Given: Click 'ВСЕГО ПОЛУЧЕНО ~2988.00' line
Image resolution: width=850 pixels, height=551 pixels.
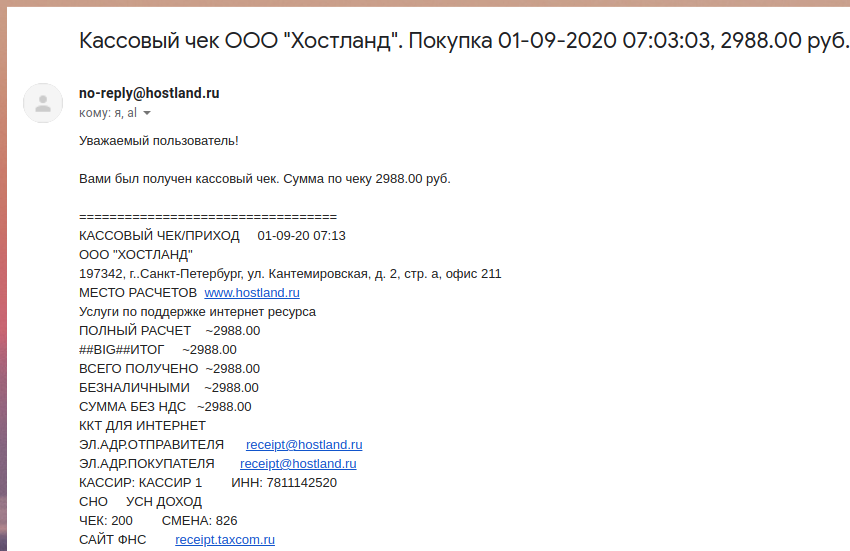Looking at the screenshot, I should point(170,369).
